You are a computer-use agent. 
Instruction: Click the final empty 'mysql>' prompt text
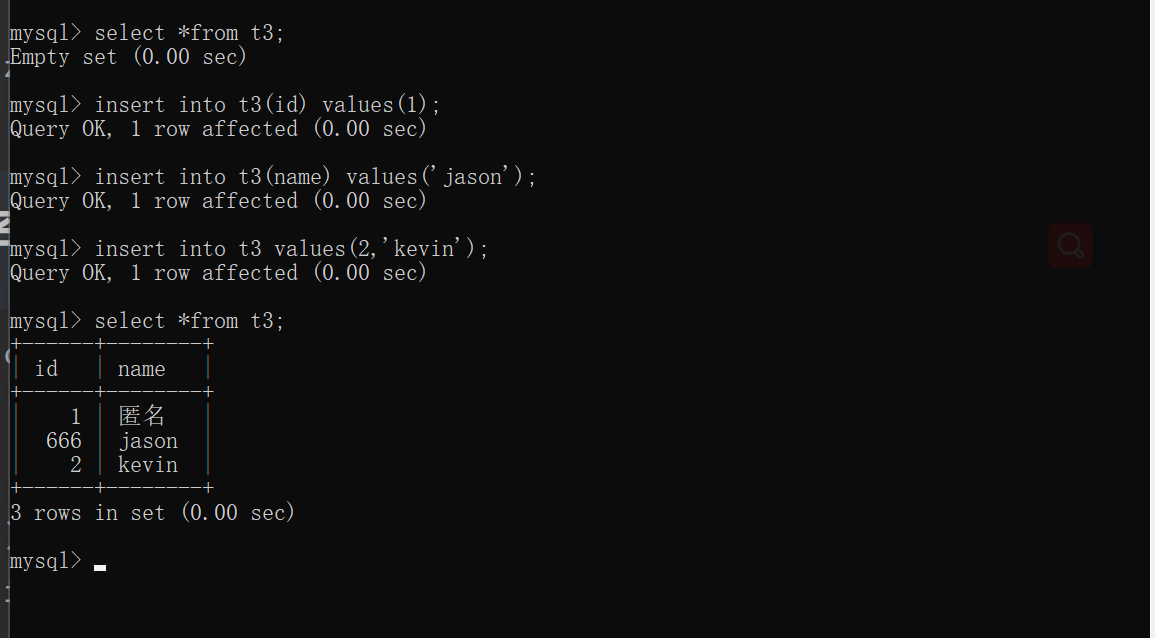pos(45,561)
